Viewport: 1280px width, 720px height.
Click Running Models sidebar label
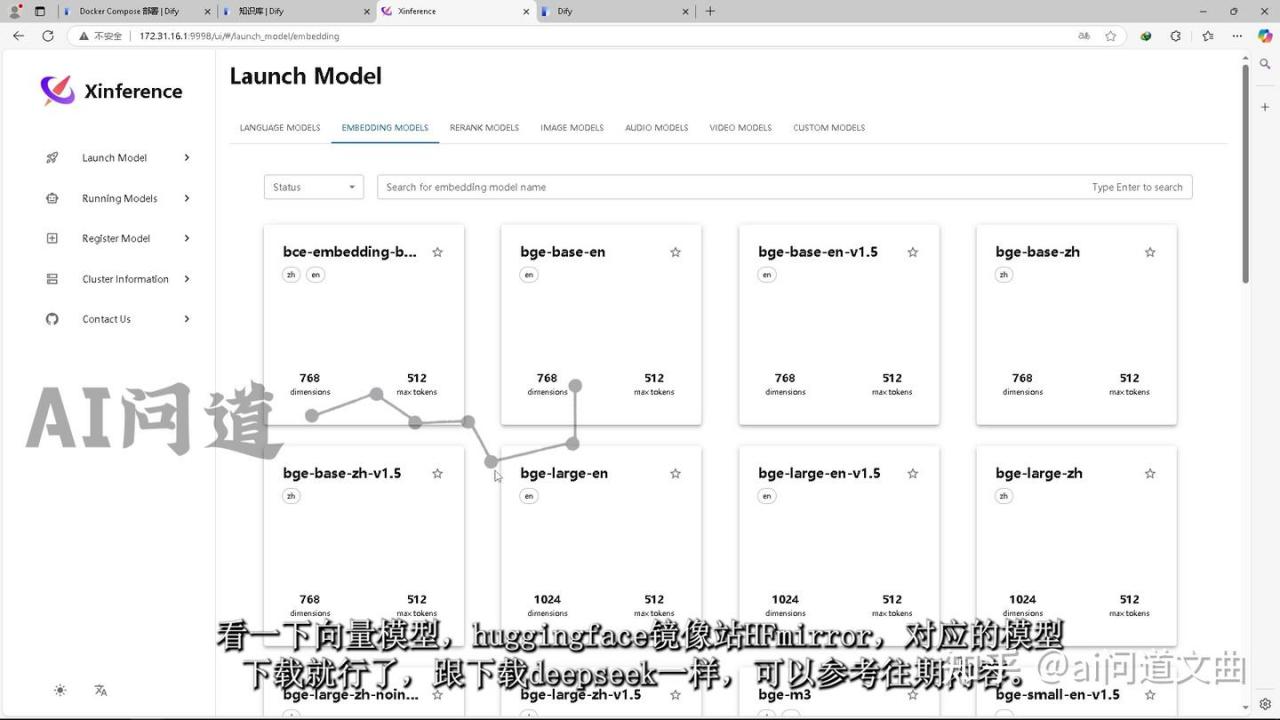[120, 199]
